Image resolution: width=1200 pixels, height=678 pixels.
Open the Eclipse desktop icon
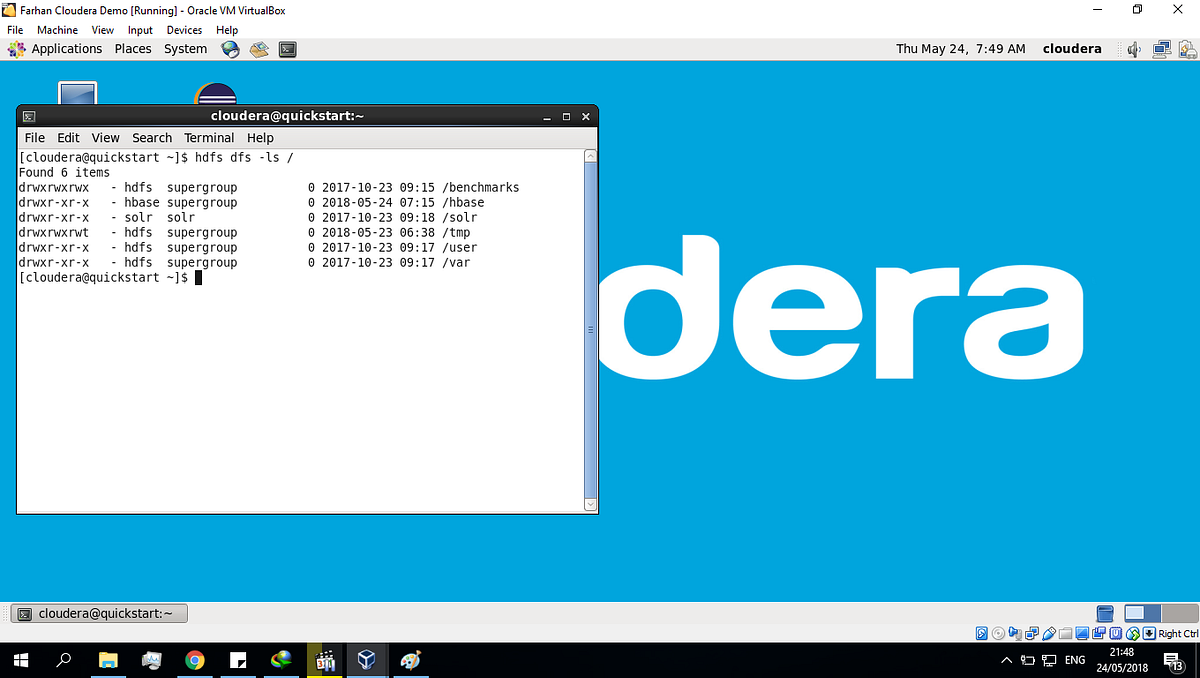click(x=215, y=95)
